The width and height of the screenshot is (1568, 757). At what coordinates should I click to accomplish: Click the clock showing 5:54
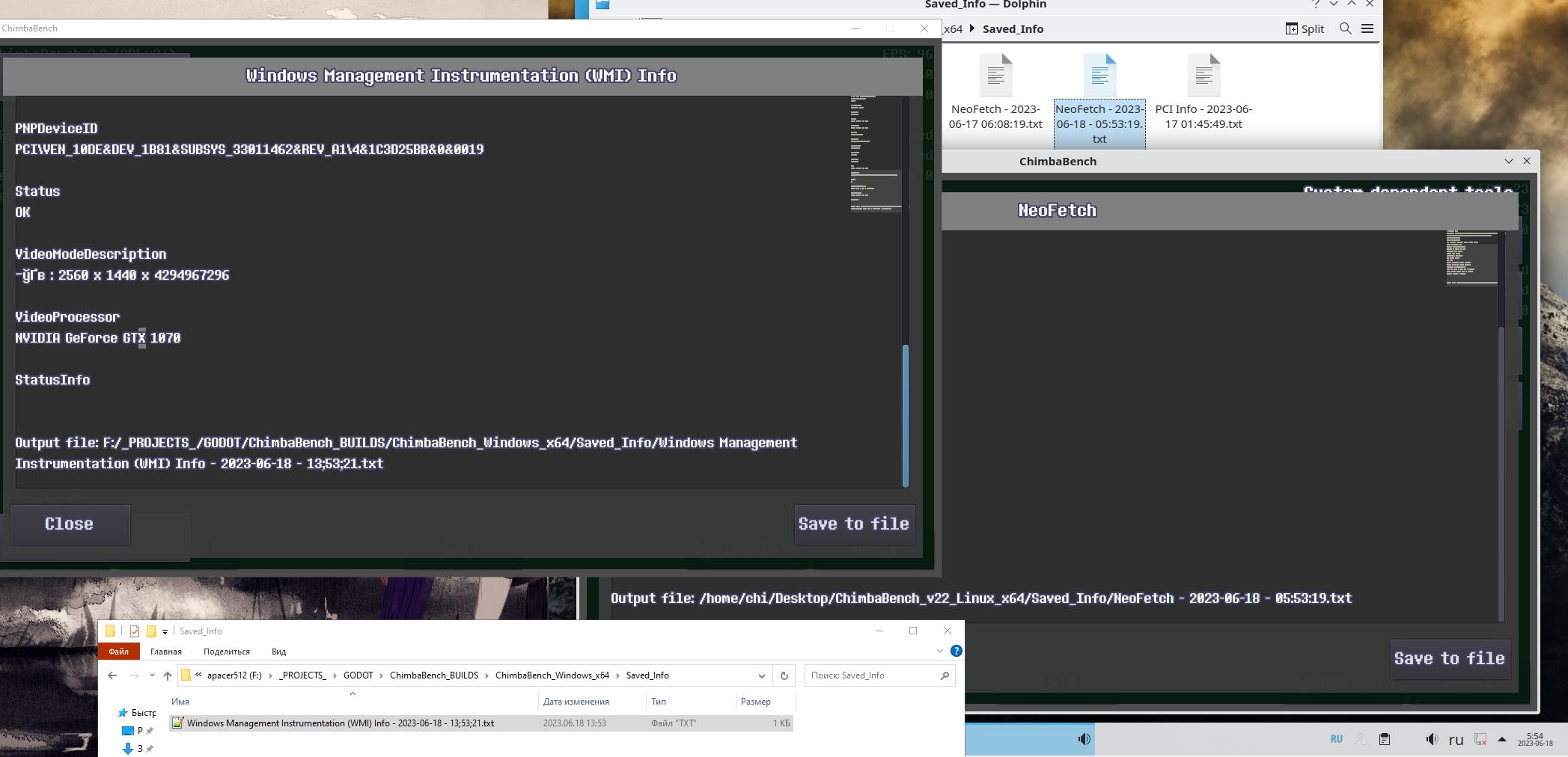1535,739
